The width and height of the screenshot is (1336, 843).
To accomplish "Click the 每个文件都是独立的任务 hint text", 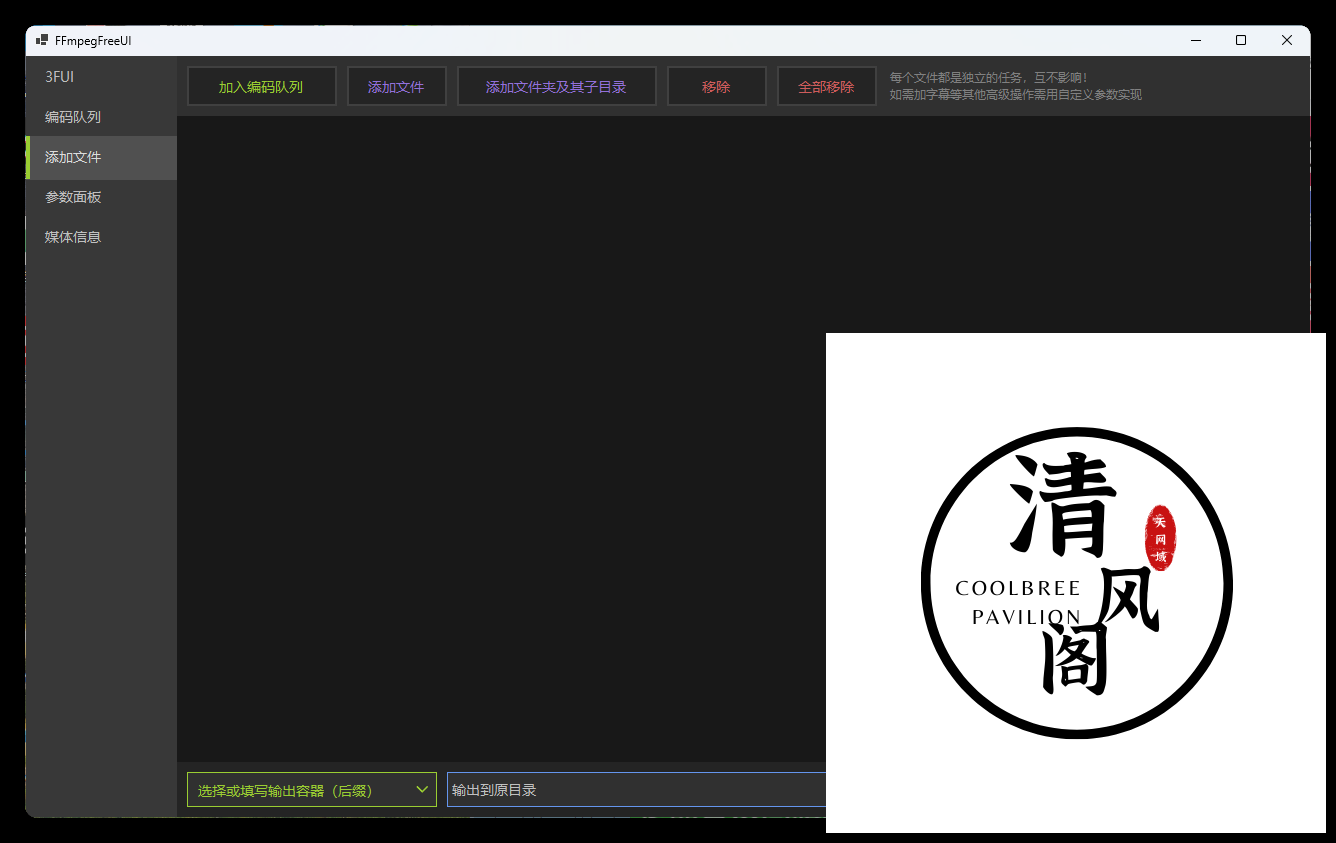I will [x=988, y=77].
